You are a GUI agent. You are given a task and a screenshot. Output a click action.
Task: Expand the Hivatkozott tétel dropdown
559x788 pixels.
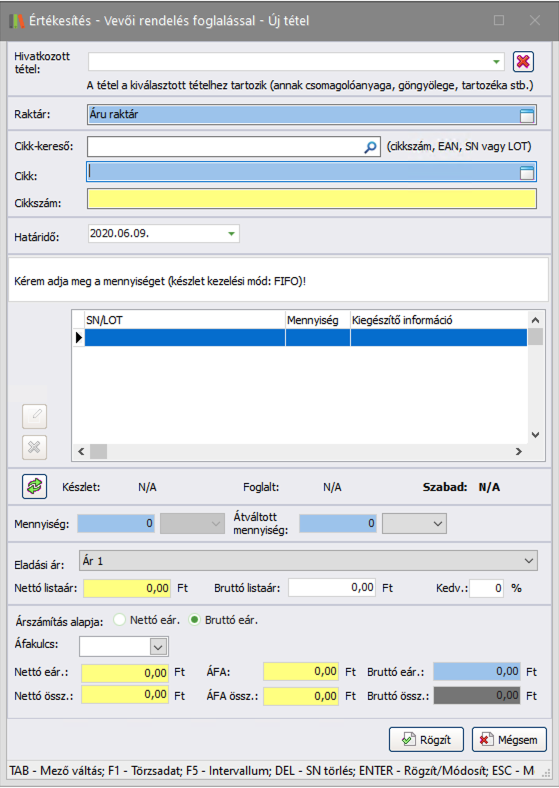tap(496, 62)
